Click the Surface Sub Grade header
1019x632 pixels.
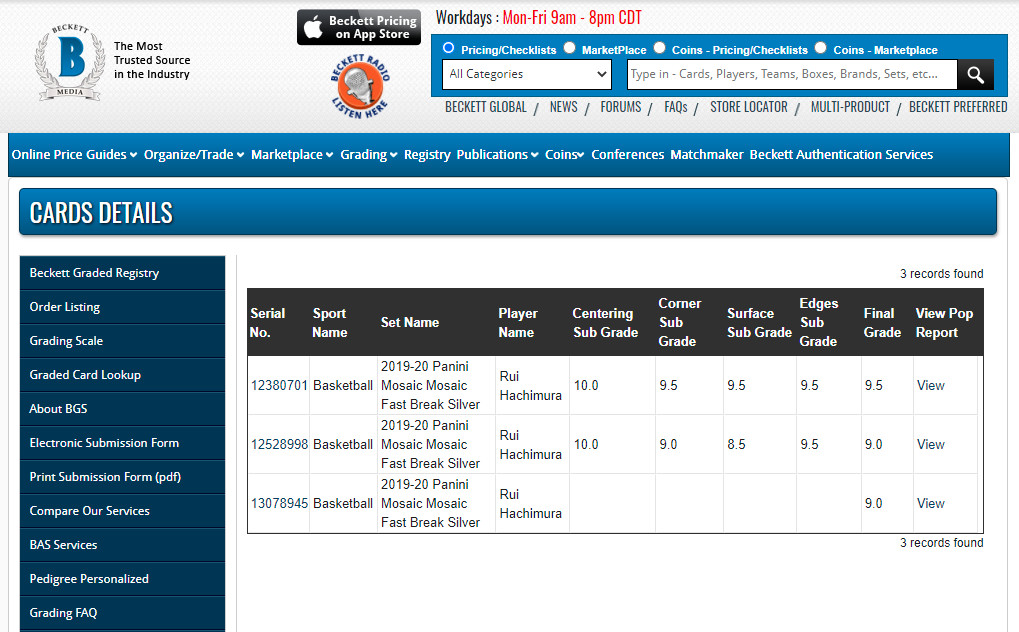(759, 323)
